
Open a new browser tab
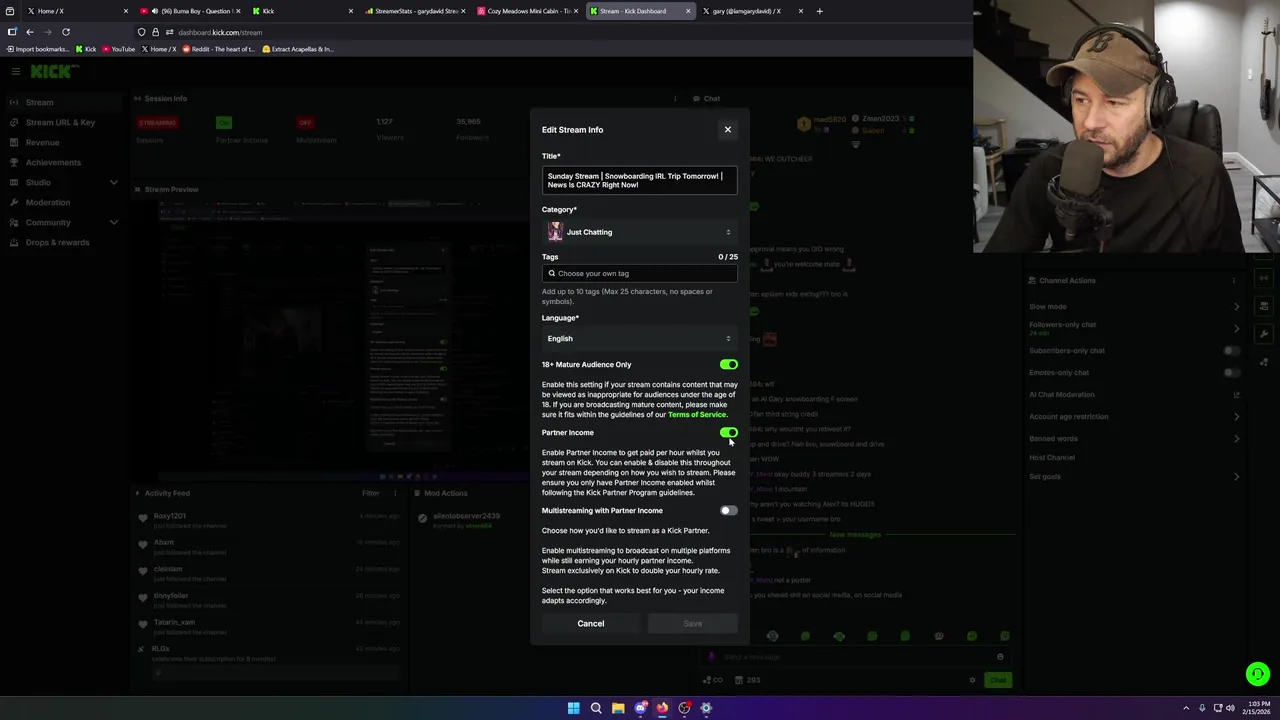[820, 11]
